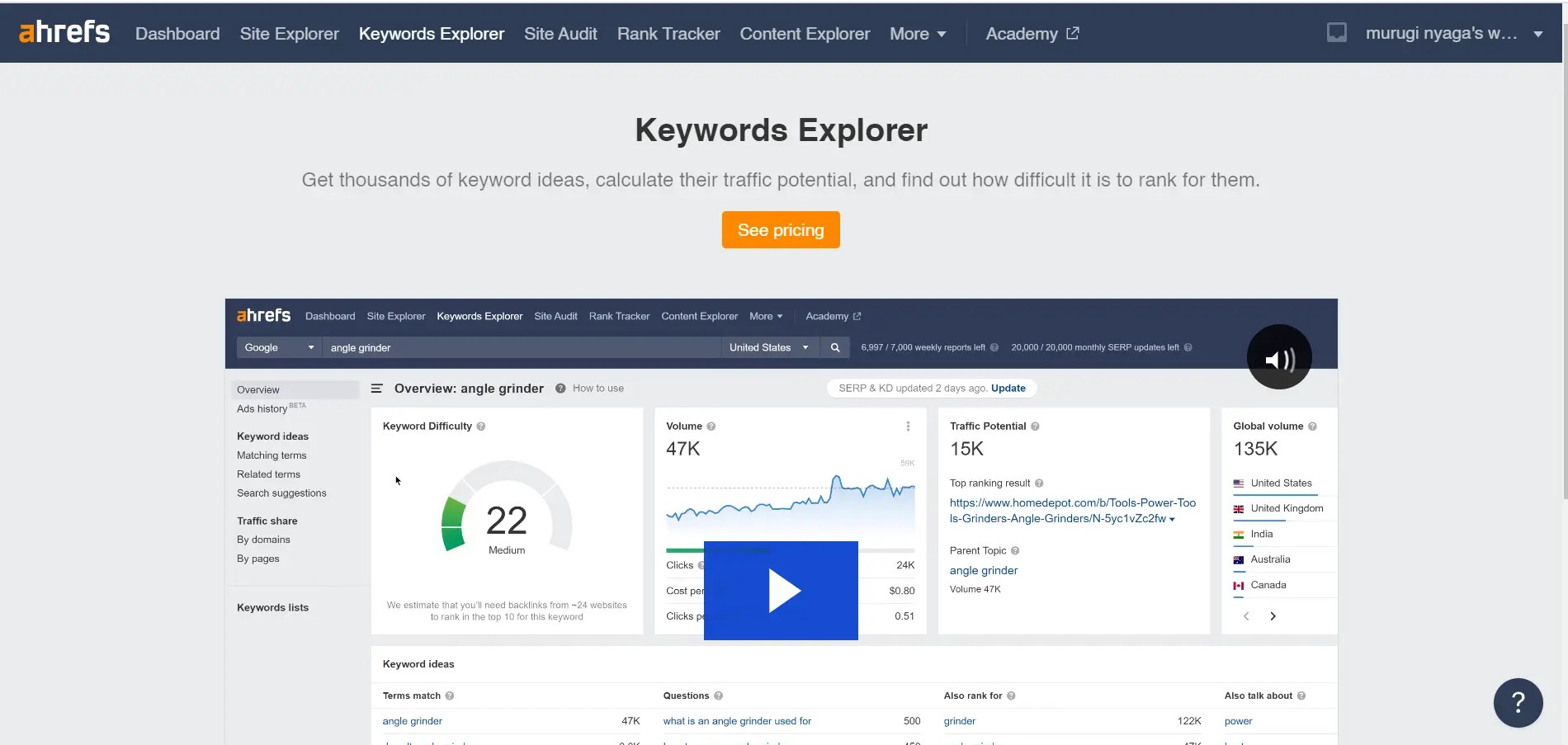
Task: Expand the account menu arrow at top right
Action: 1537,33
